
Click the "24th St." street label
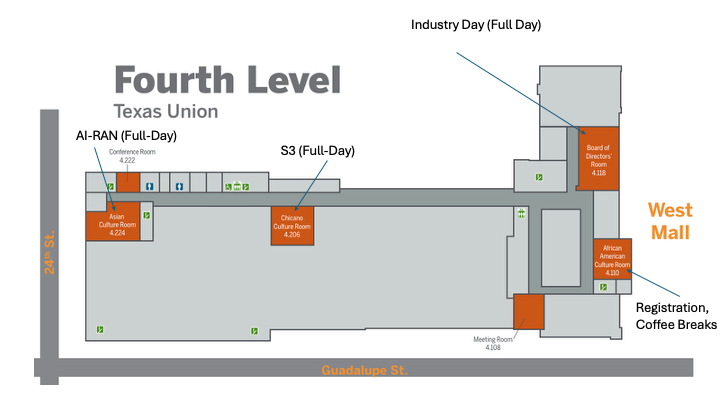49,253
